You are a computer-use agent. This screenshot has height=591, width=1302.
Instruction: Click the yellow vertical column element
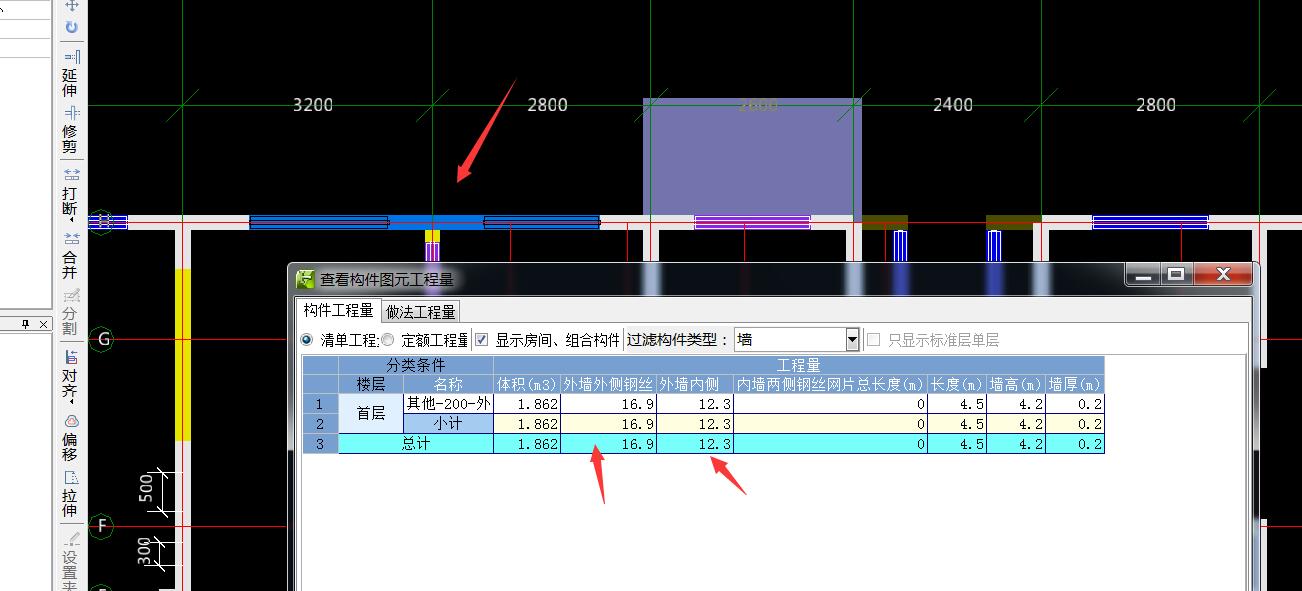(x=183, y=354)
